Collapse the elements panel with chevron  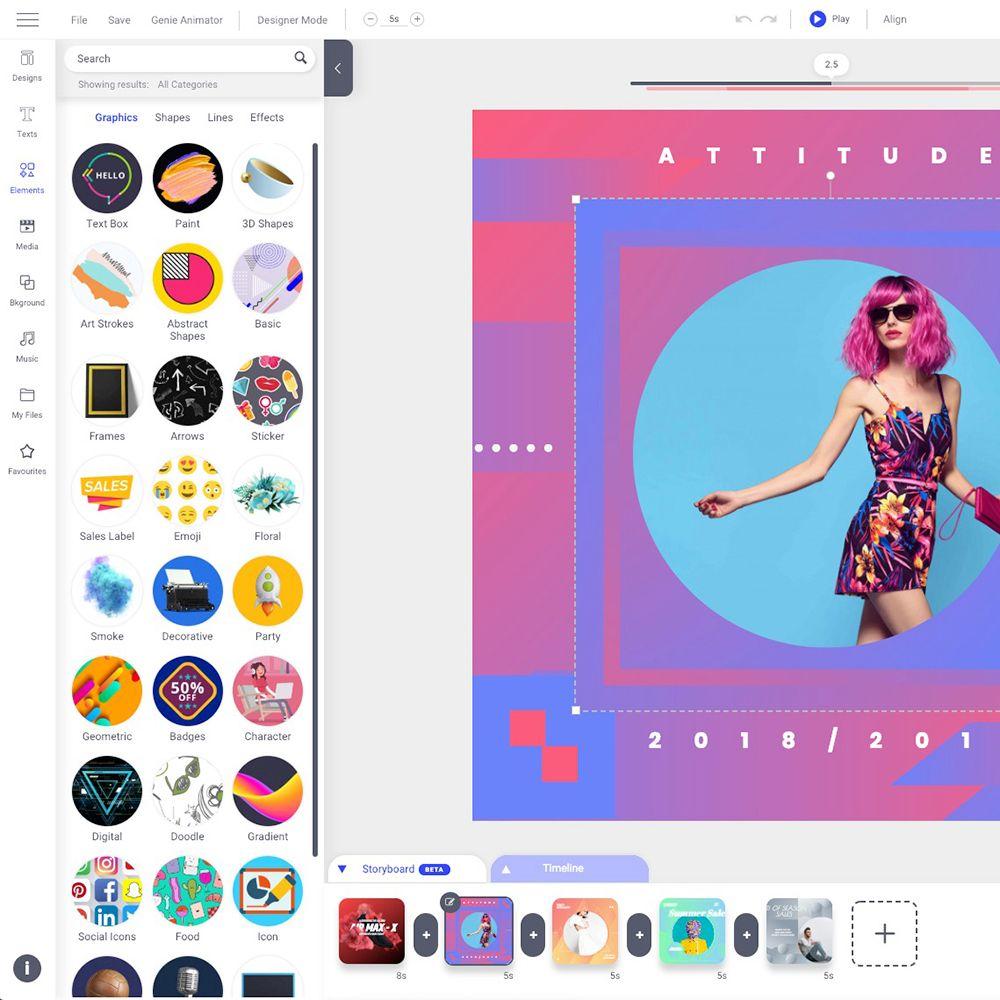coord(338,68)
